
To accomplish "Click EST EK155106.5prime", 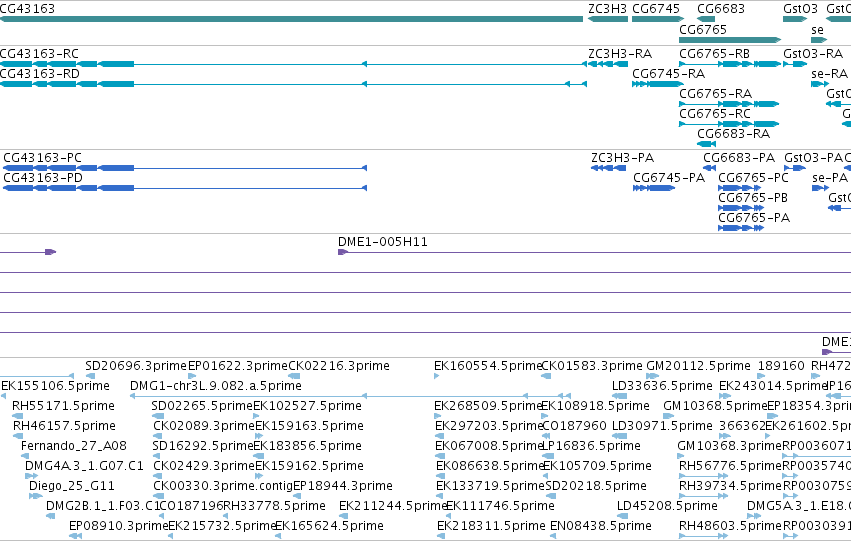I will (x=4, y=396).
